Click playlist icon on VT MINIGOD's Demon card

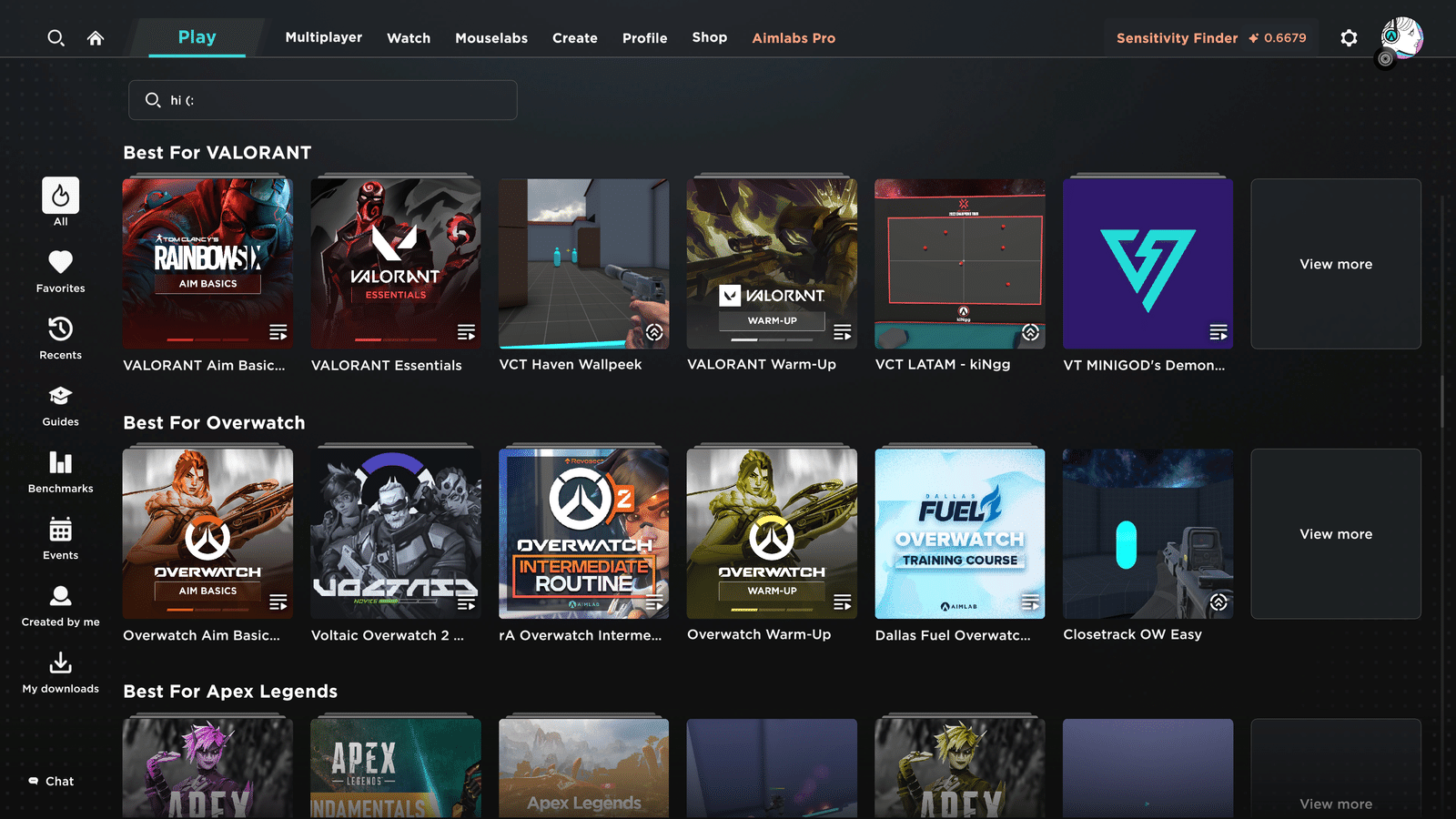click(x=1218, y=332)
